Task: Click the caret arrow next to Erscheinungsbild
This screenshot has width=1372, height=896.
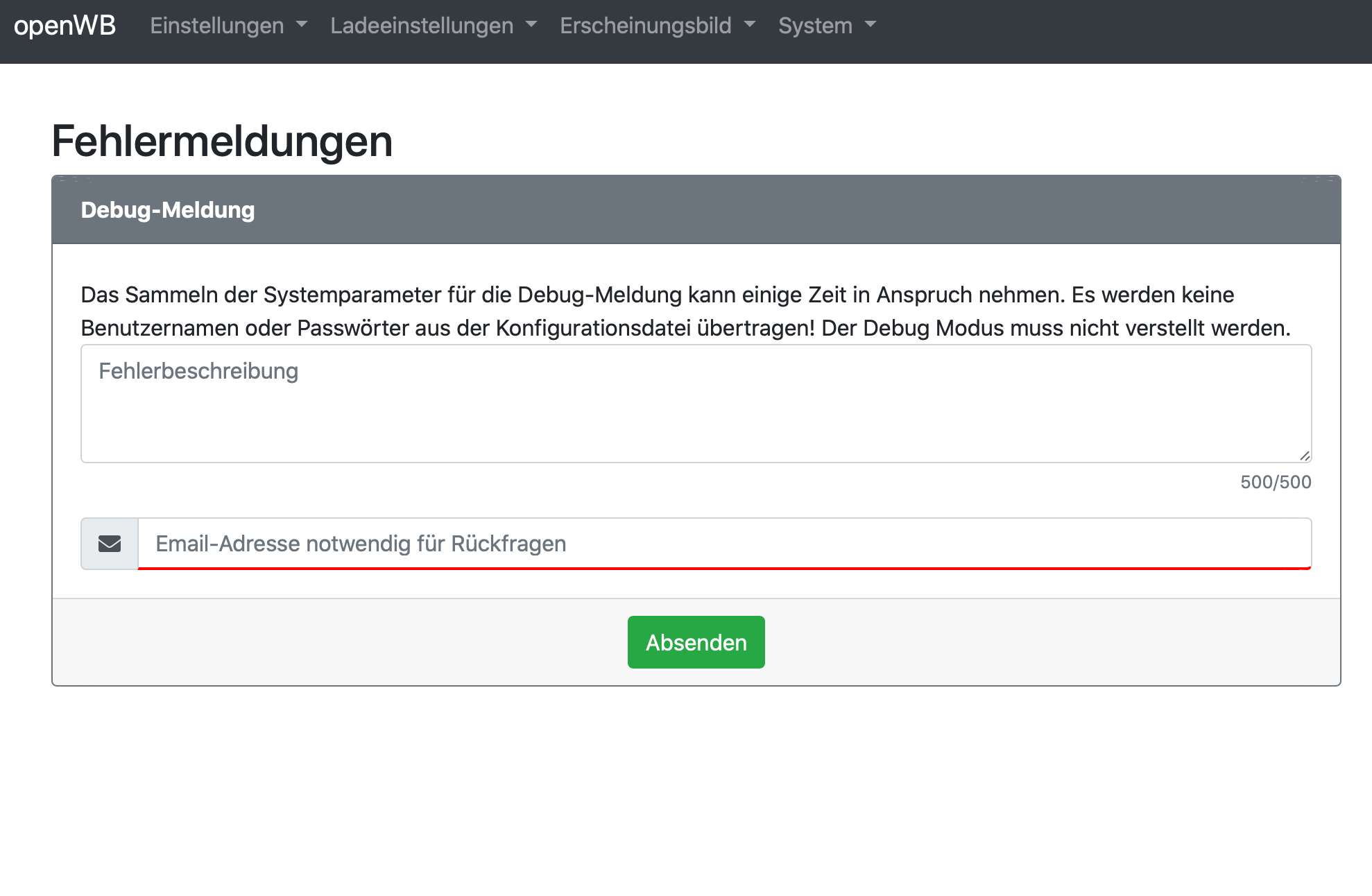Action: coord(750,25)
